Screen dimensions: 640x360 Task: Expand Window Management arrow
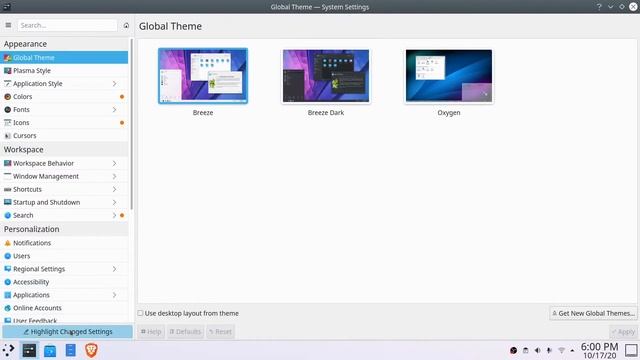point(114,176)
